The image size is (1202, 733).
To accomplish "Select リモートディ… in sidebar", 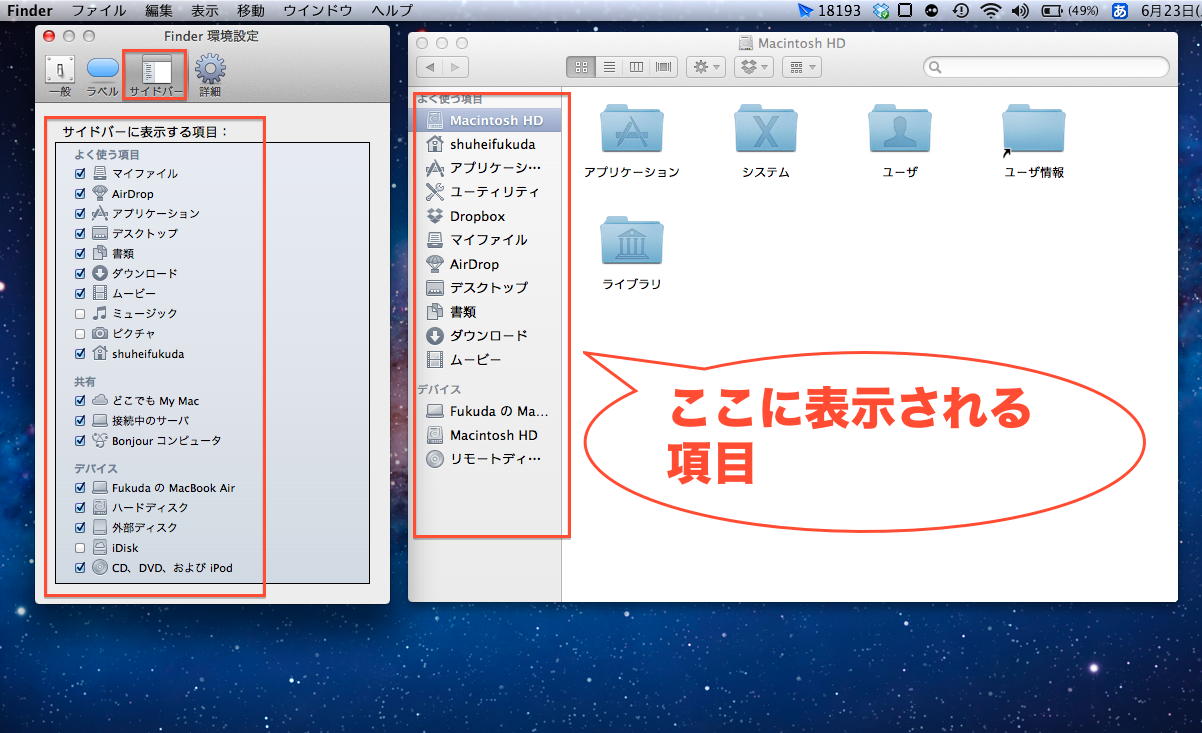I will click(x=486, y=459).
